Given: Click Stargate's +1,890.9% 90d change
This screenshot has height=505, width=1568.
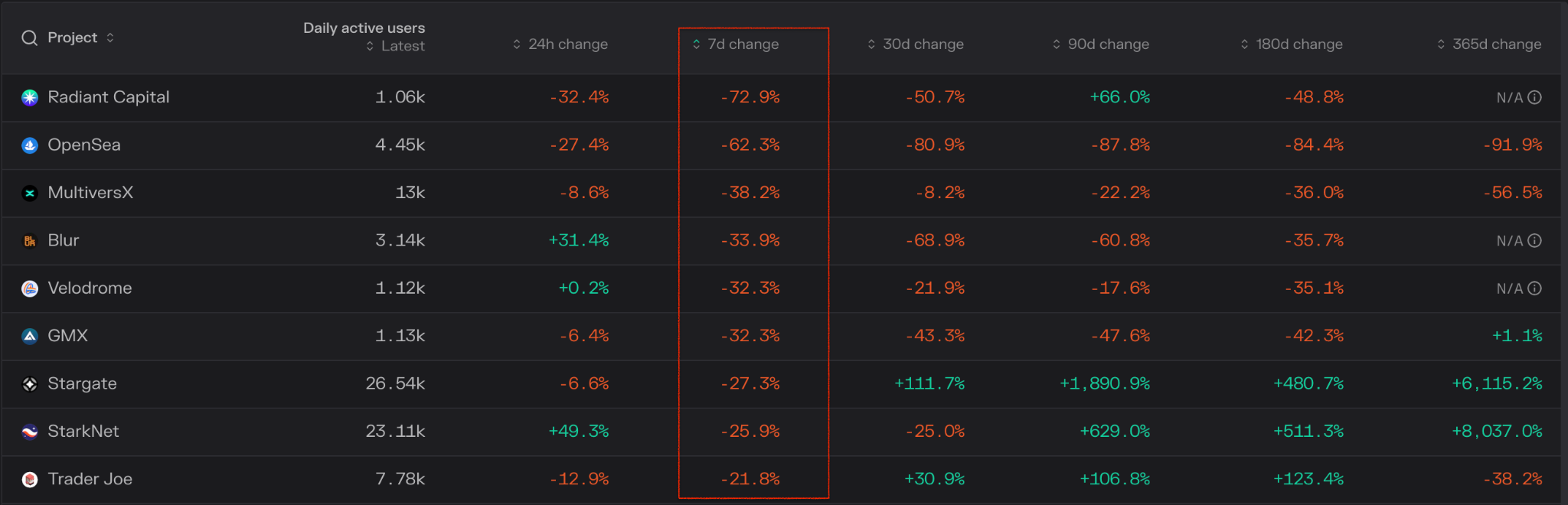Looking at the screenshot, I should 1105,383.
